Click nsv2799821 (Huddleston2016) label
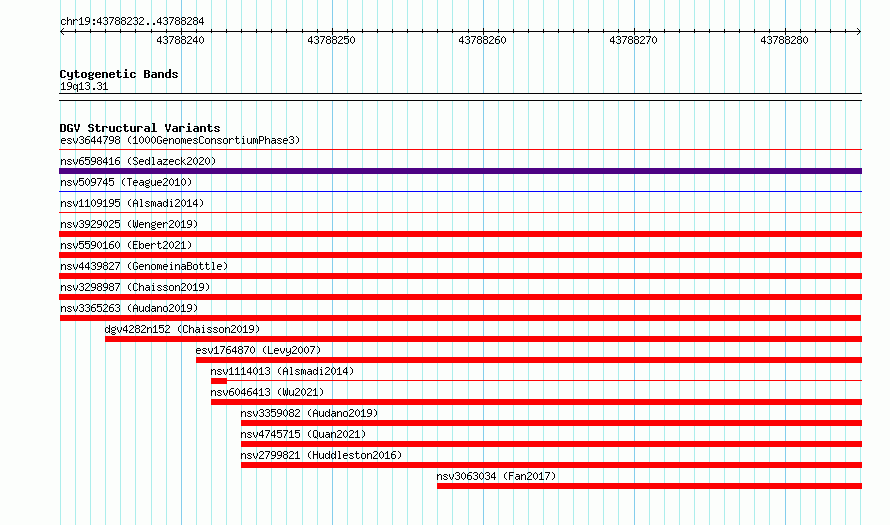The image size is (890, 525). (321, 455)
